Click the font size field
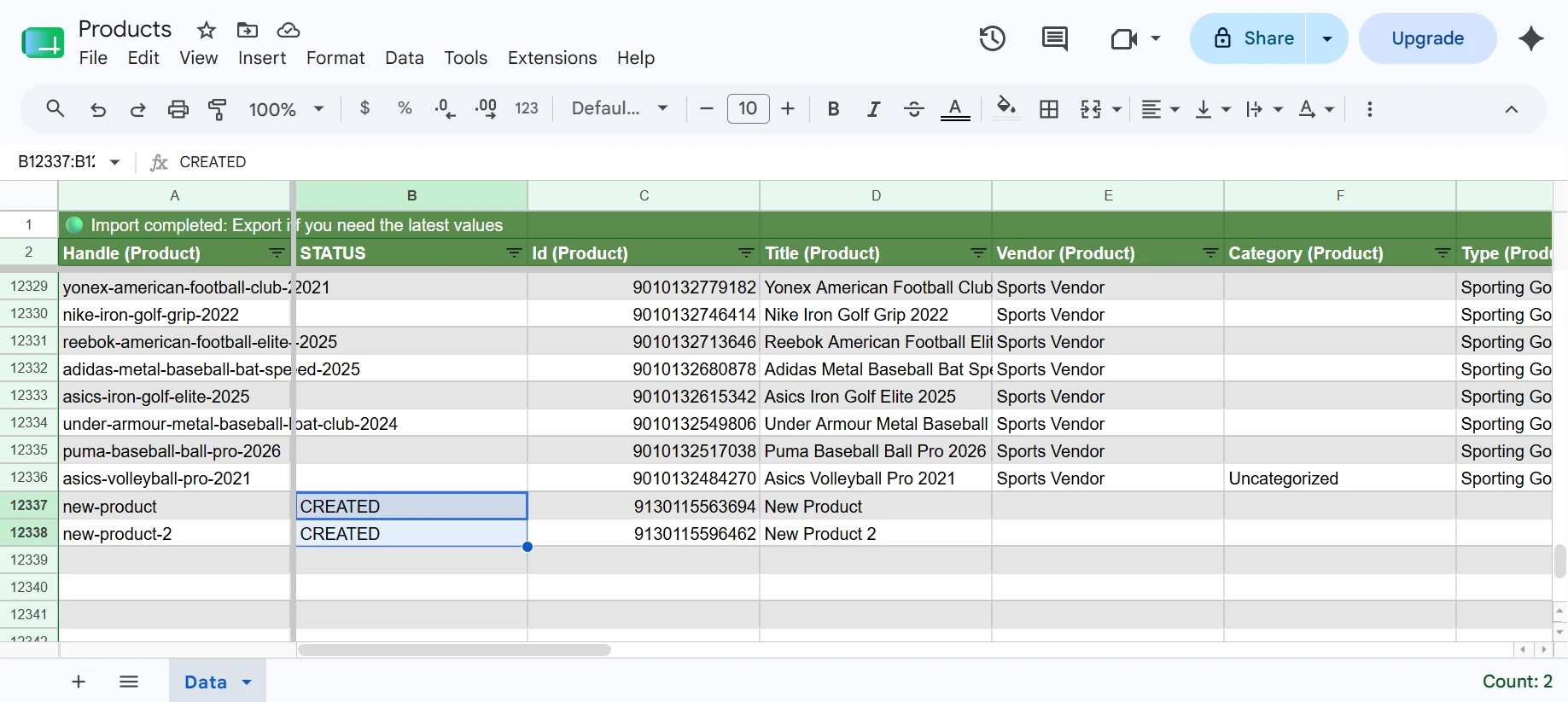Viewport: 1568px width, 702px height. (748, 108)
